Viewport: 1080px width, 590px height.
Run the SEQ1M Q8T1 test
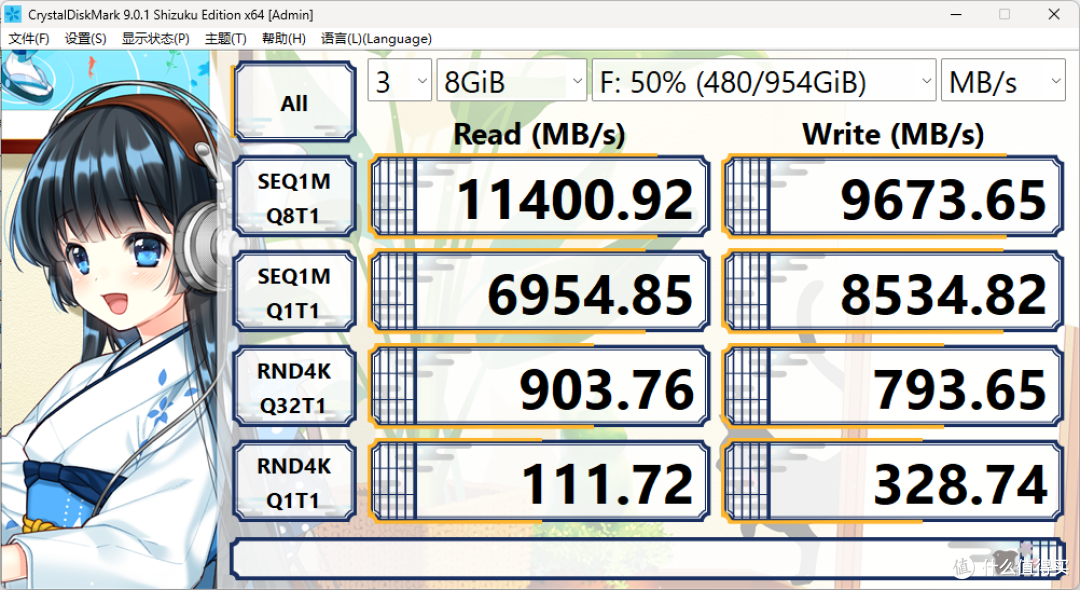click(x=294, y=198)
